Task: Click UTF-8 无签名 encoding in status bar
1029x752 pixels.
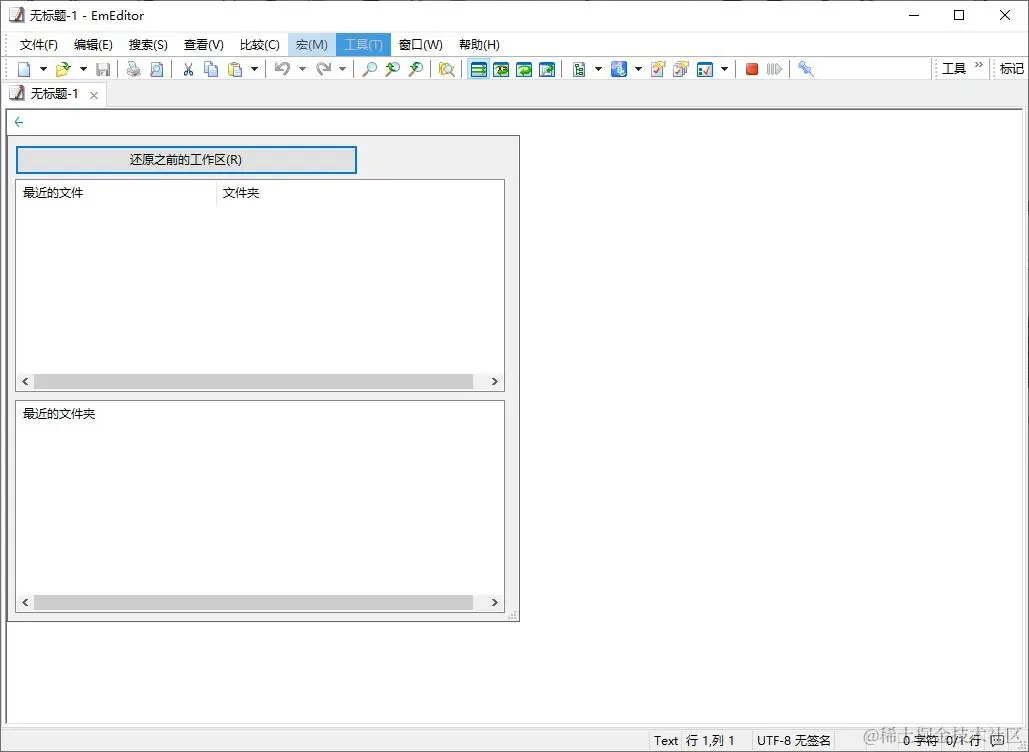Action: (x=793, y=741)
